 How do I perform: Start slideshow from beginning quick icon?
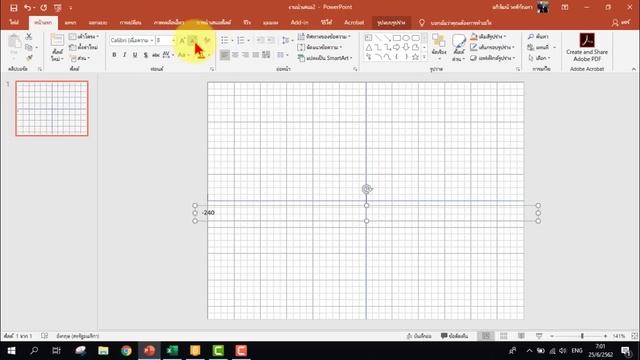[x=58, y=8]
